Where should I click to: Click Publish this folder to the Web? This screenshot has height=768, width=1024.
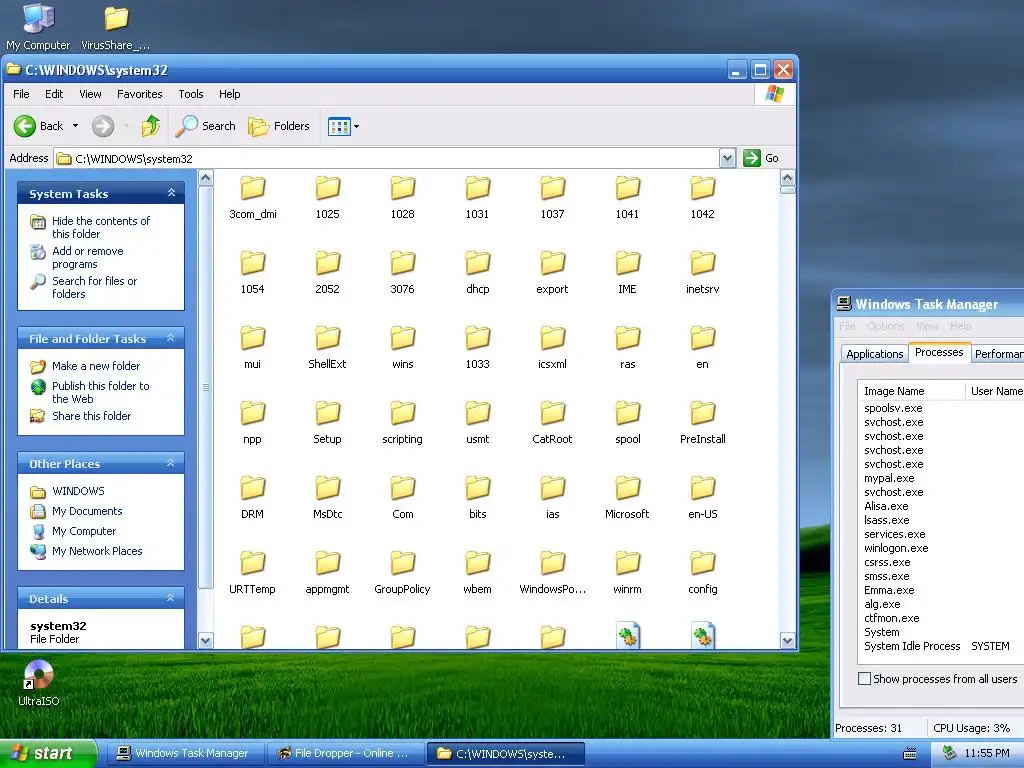tap(101, 392)
